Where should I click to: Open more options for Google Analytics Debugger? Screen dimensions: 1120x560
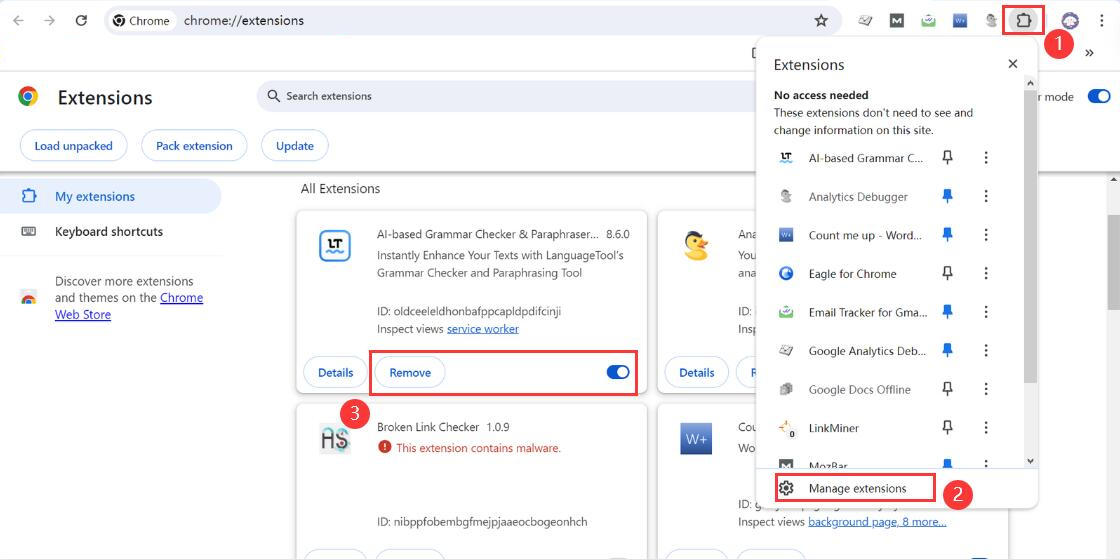click(986, 351)
